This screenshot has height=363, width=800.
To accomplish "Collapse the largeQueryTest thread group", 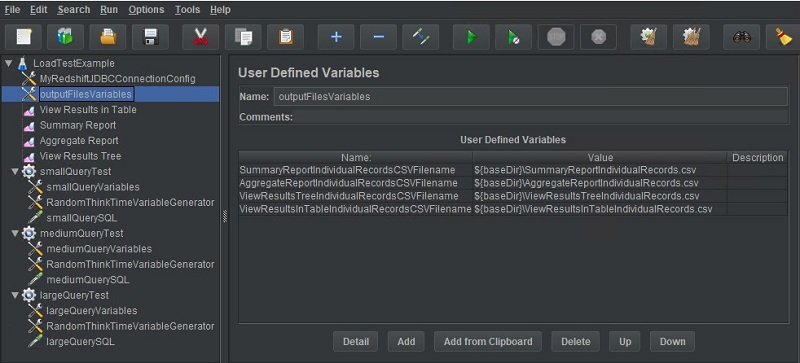I will pyautogui.click(x=15, y=295).
